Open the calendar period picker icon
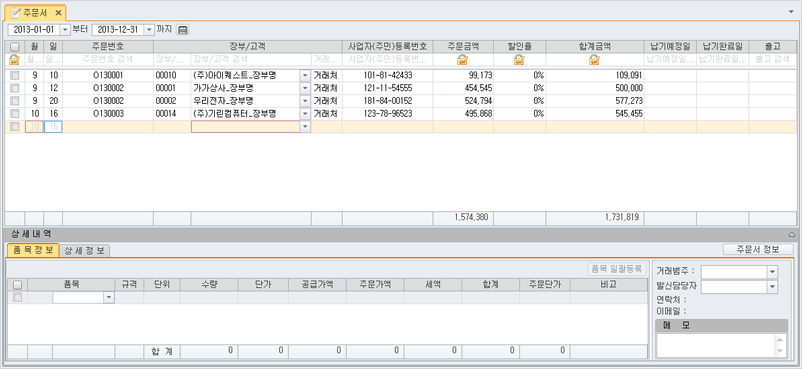Screen dimensions: 802x369 click(x=183, y=30)
